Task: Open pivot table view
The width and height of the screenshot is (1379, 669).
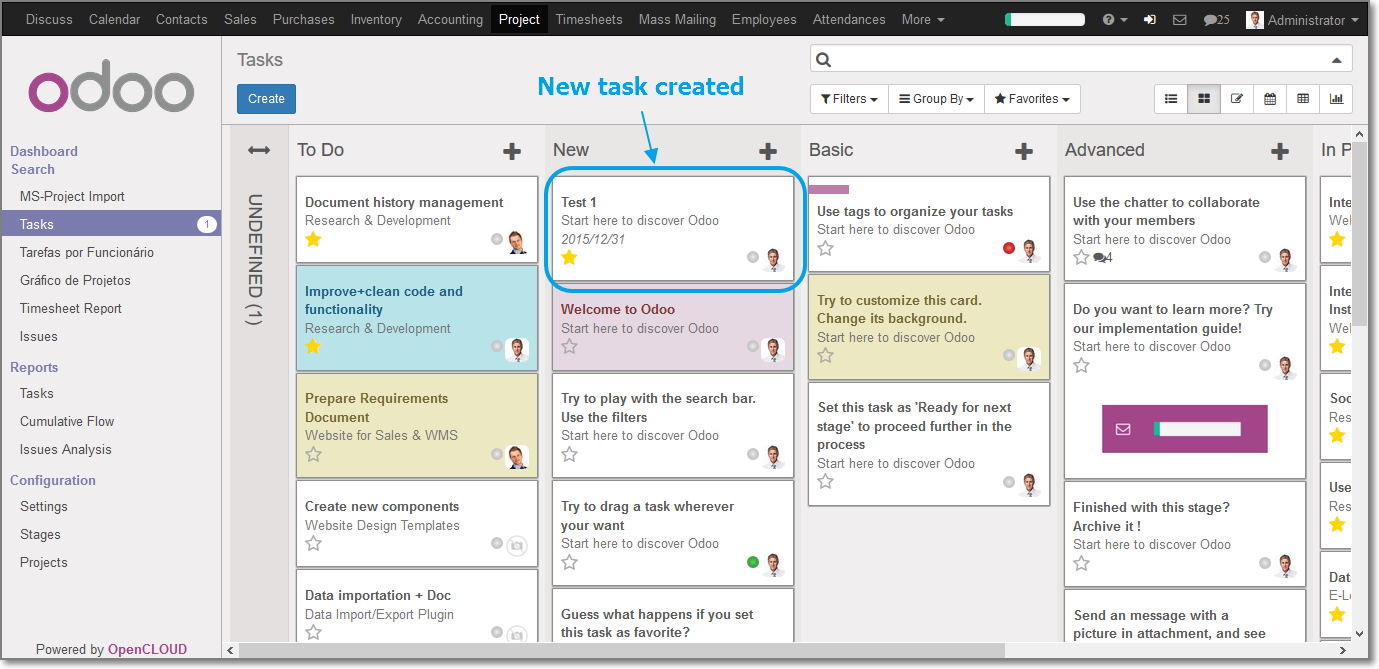Action: [1303, 99]
